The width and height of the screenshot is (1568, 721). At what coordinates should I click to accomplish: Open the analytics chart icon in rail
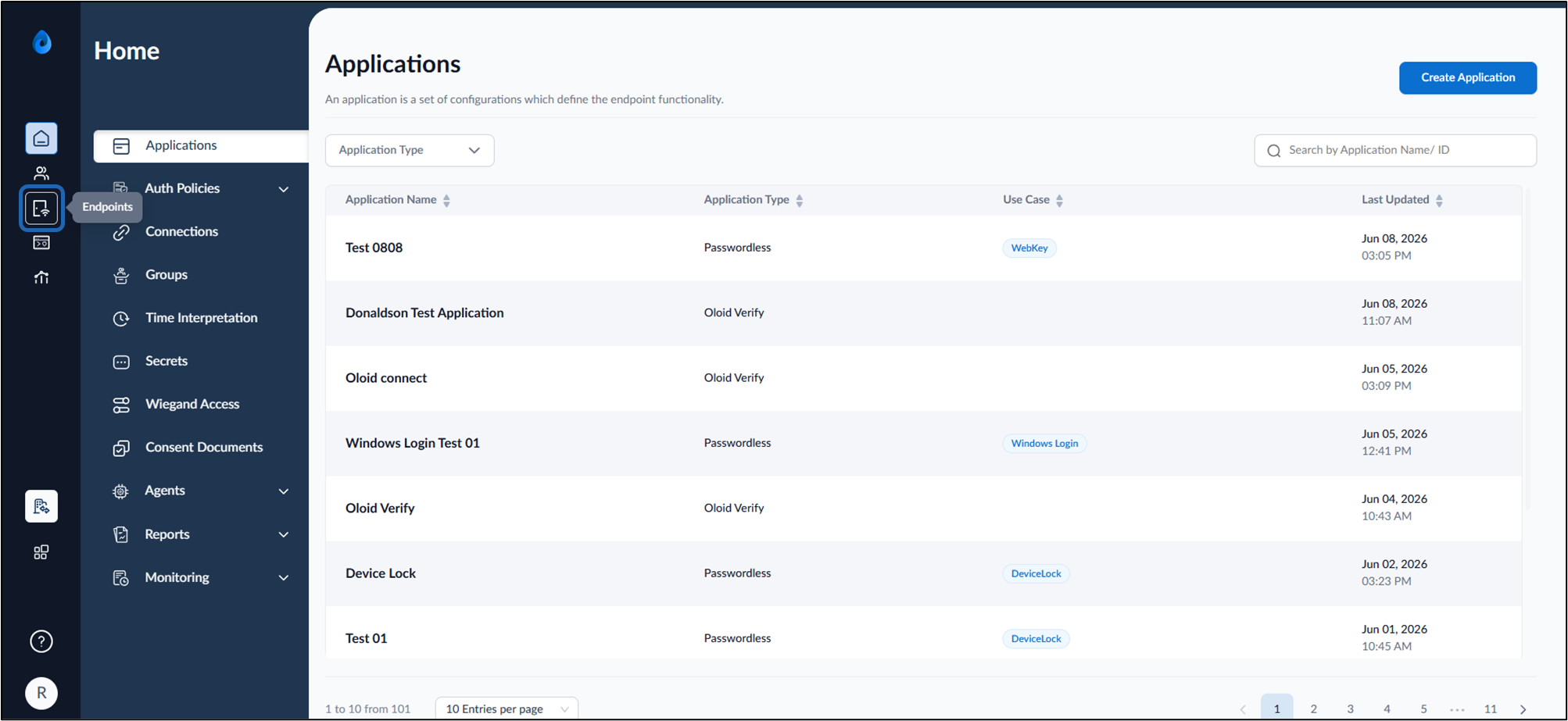coord(41,277)
